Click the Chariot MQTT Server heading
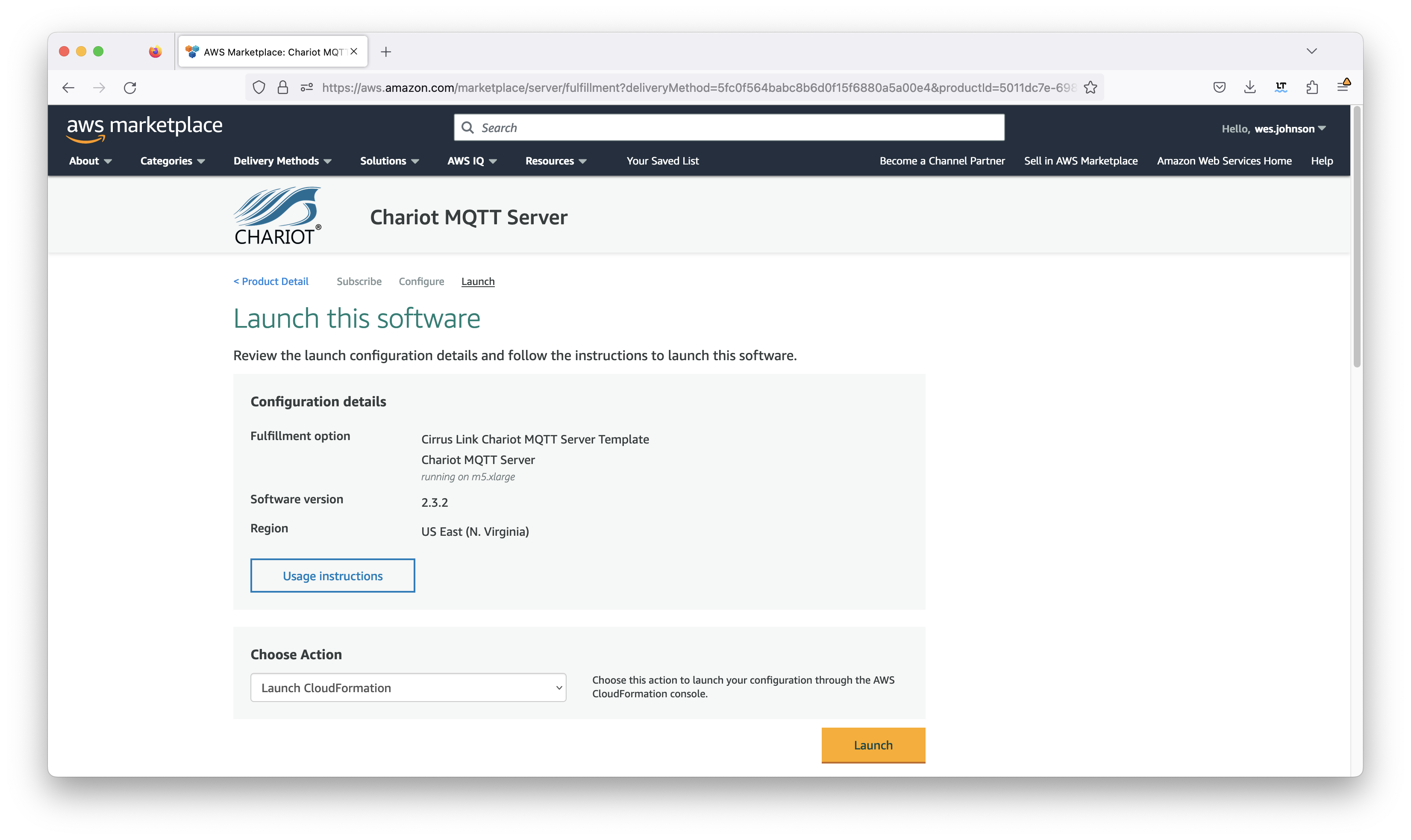This screenshot has width=1411, height=840. [469, 217]
